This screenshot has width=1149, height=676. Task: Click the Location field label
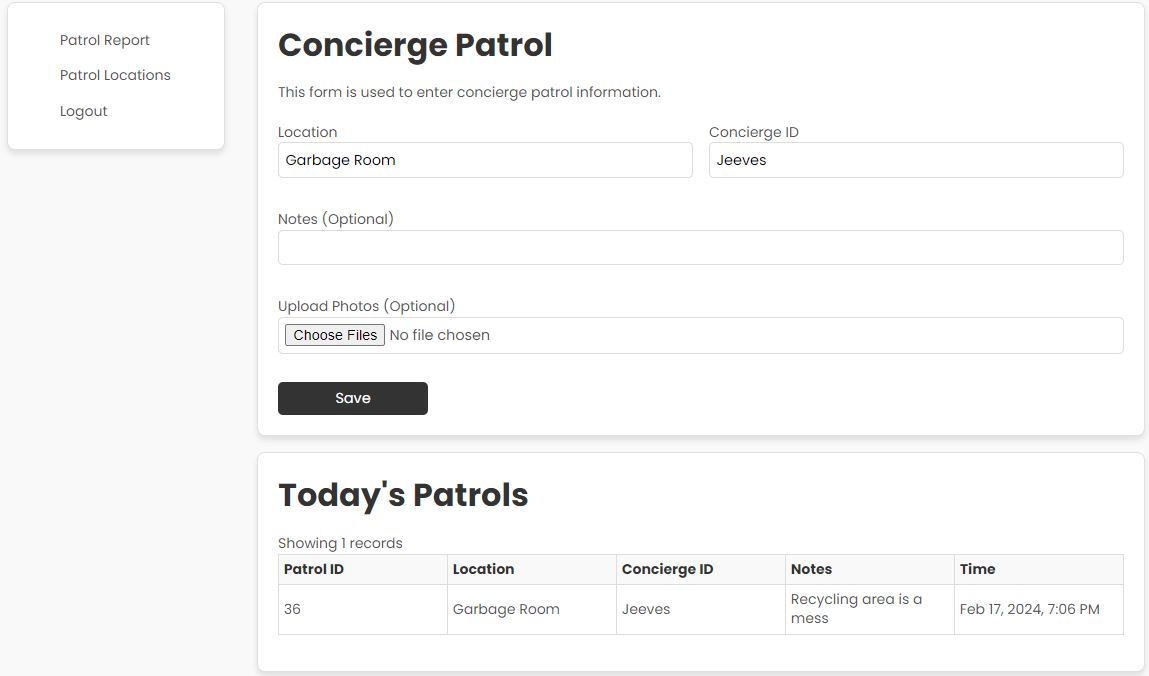[x=307, y=132]
